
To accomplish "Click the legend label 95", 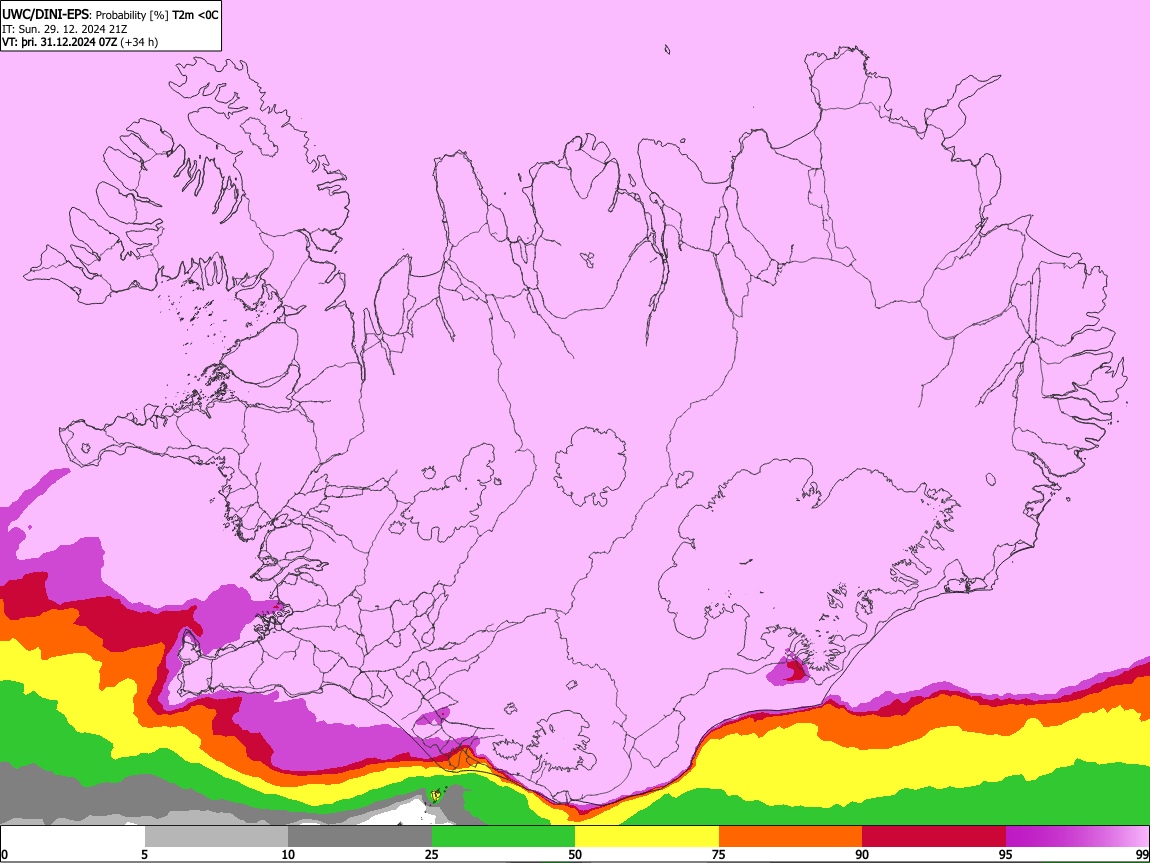I will (x=1006, y=855).
